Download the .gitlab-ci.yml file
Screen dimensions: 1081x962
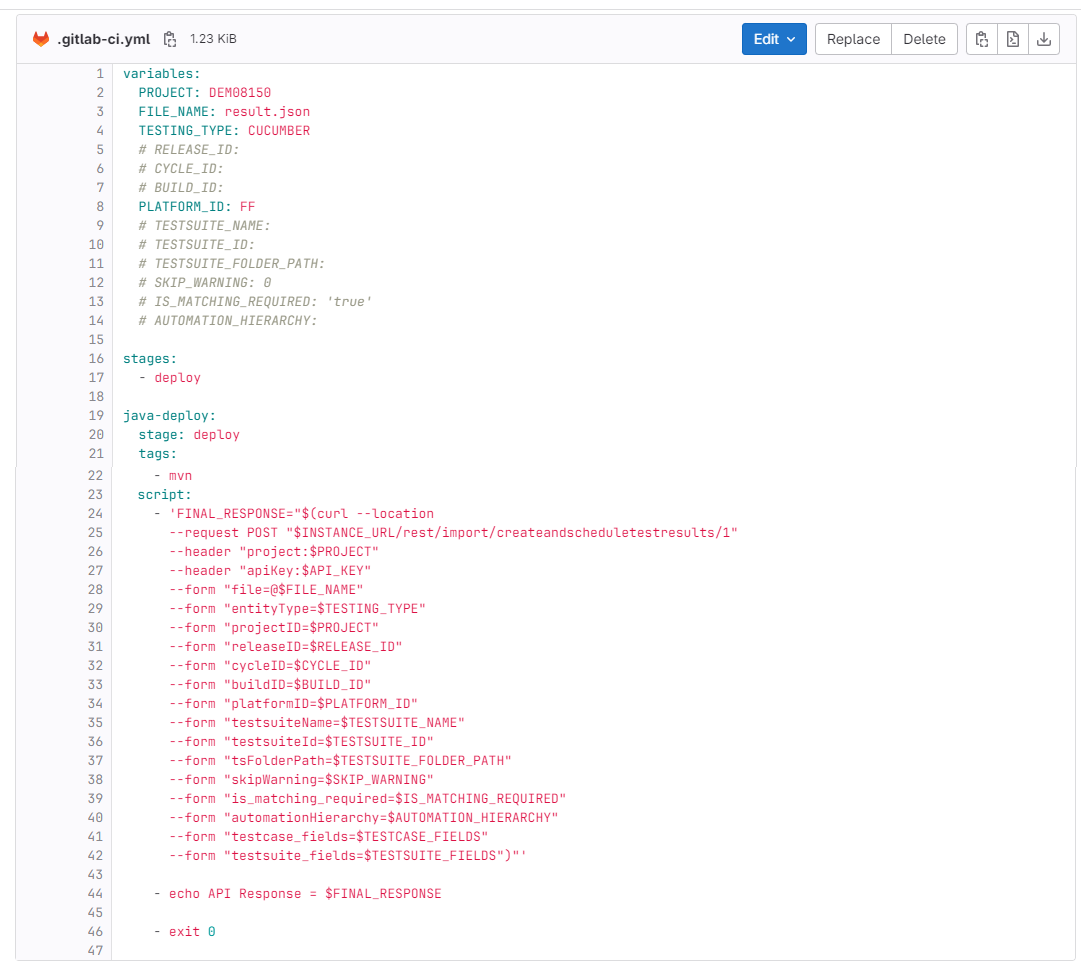[x=1043, y=38]
